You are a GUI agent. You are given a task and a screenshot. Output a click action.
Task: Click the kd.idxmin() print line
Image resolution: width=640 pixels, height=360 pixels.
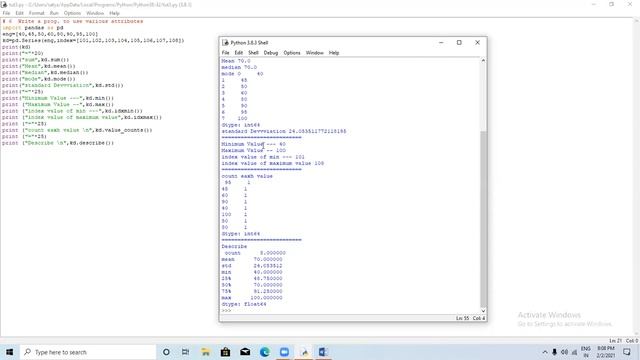pos(72,111)
